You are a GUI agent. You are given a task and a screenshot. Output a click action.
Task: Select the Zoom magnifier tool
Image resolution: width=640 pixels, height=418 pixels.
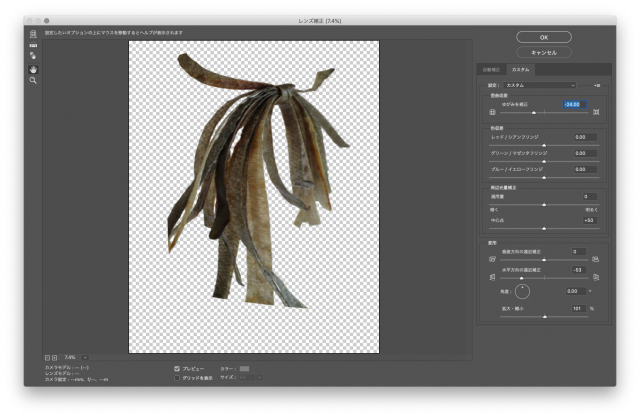coord(33,80)
